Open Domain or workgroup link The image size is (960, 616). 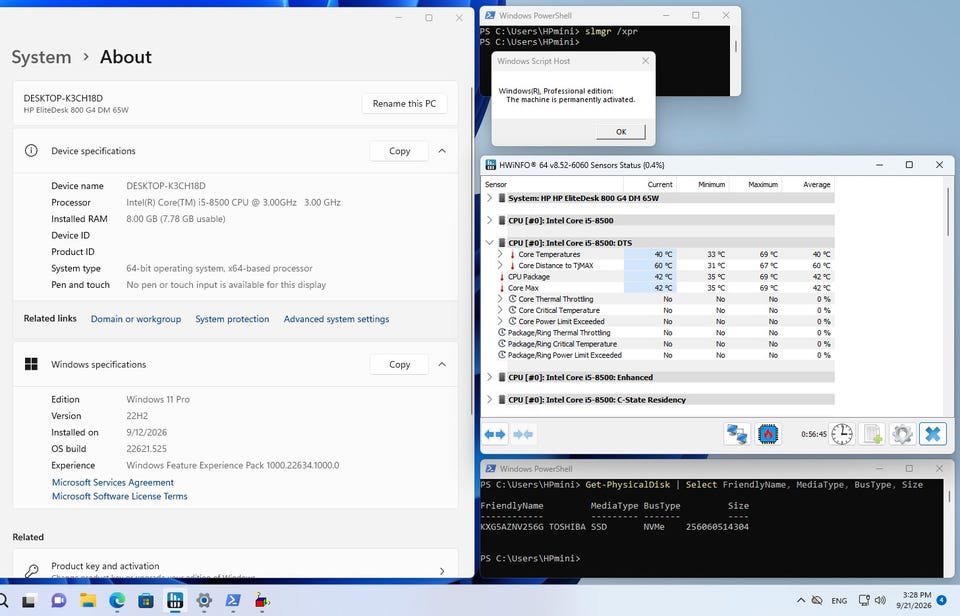136,319
